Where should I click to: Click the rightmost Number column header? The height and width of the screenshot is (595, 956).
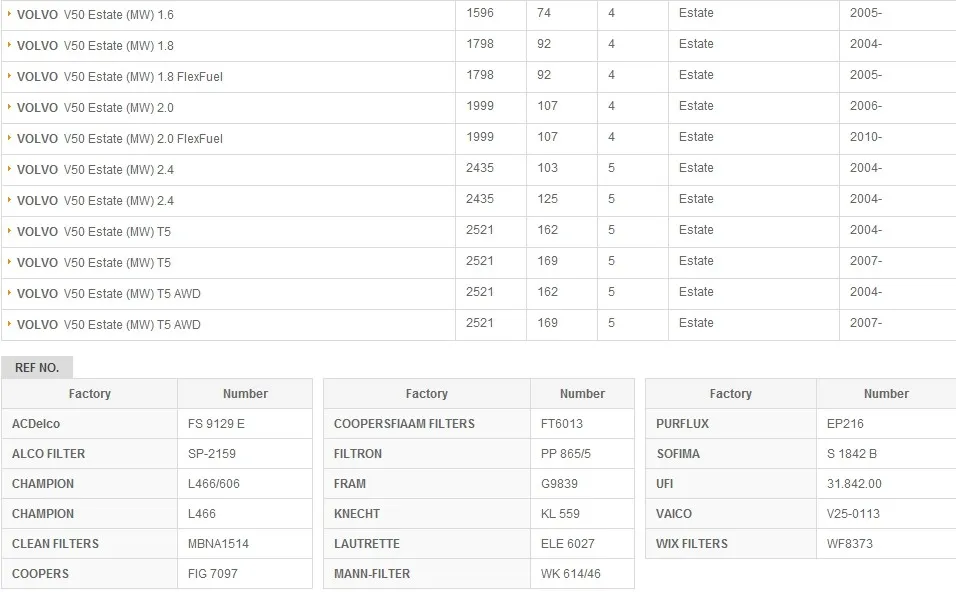coord(886,394)
